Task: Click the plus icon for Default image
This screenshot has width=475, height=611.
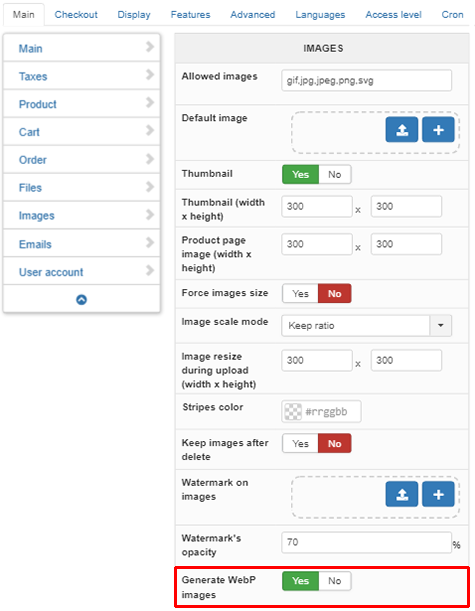Action: point(438,130)
